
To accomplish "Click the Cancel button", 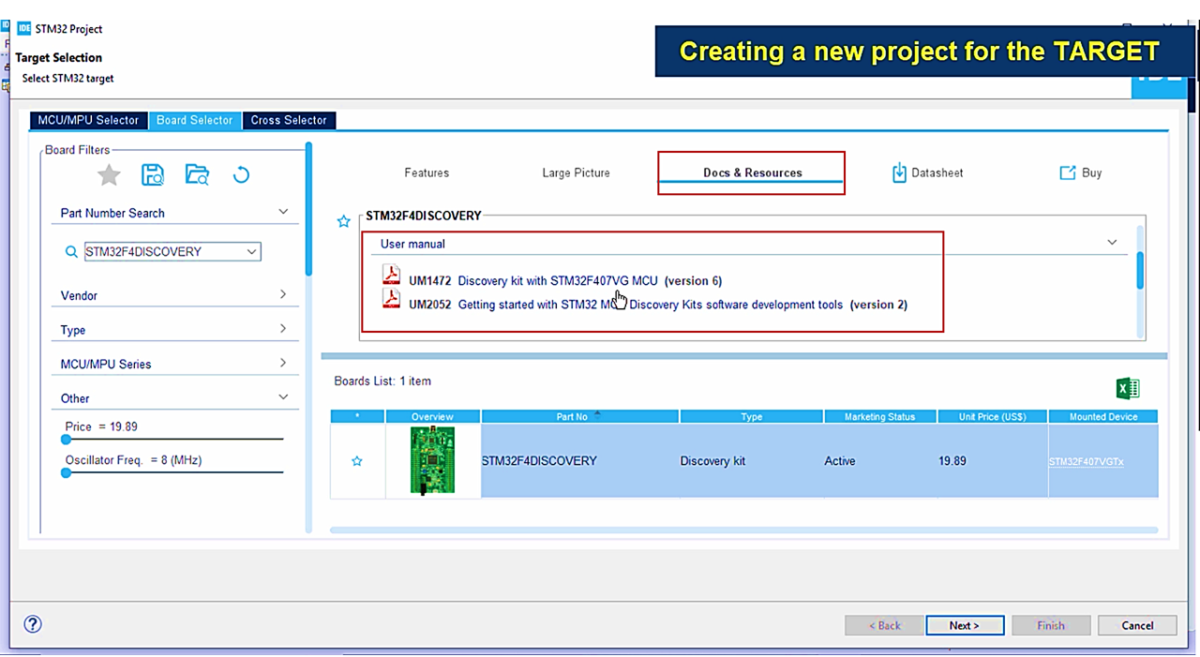I will click(1137, 625).
